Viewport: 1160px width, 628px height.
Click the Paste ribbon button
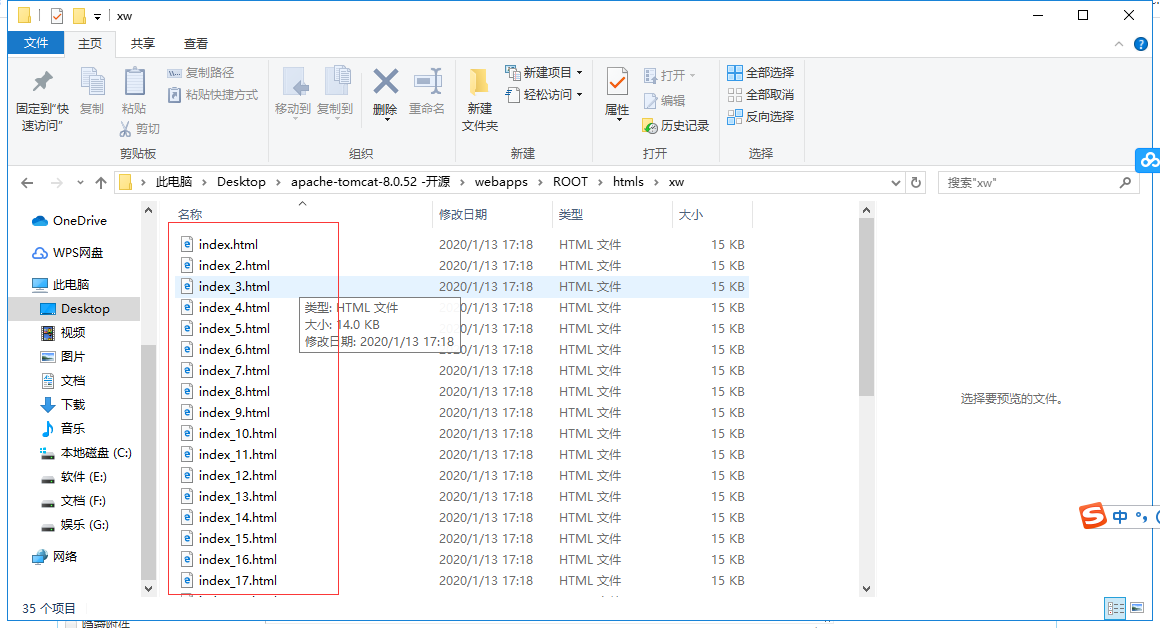click(134, 92)
